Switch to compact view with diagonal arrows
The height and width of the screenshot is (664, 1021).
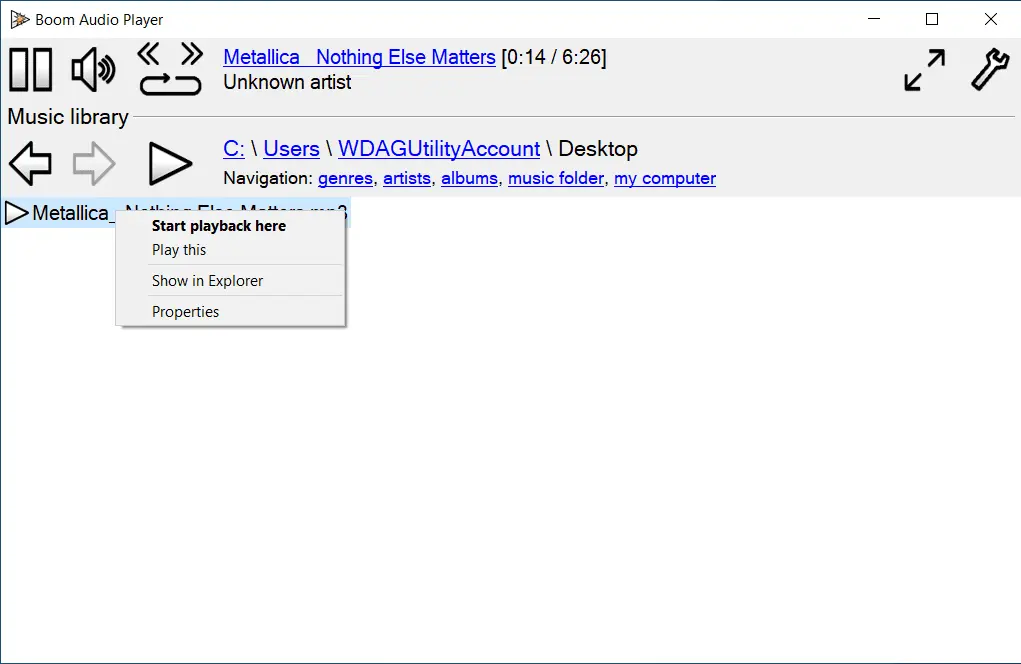(x=925, y=70)
